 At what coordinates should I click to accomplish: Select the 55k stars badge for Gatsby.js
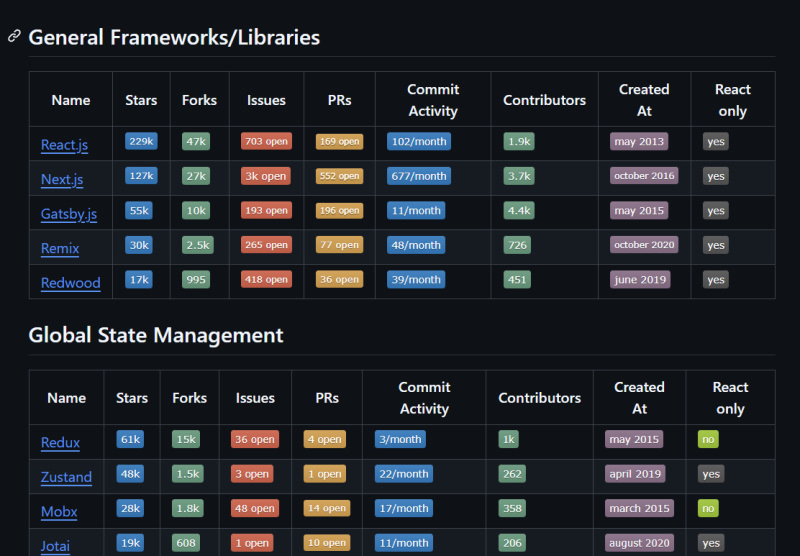pyautogui.click(x=139, y=211)
